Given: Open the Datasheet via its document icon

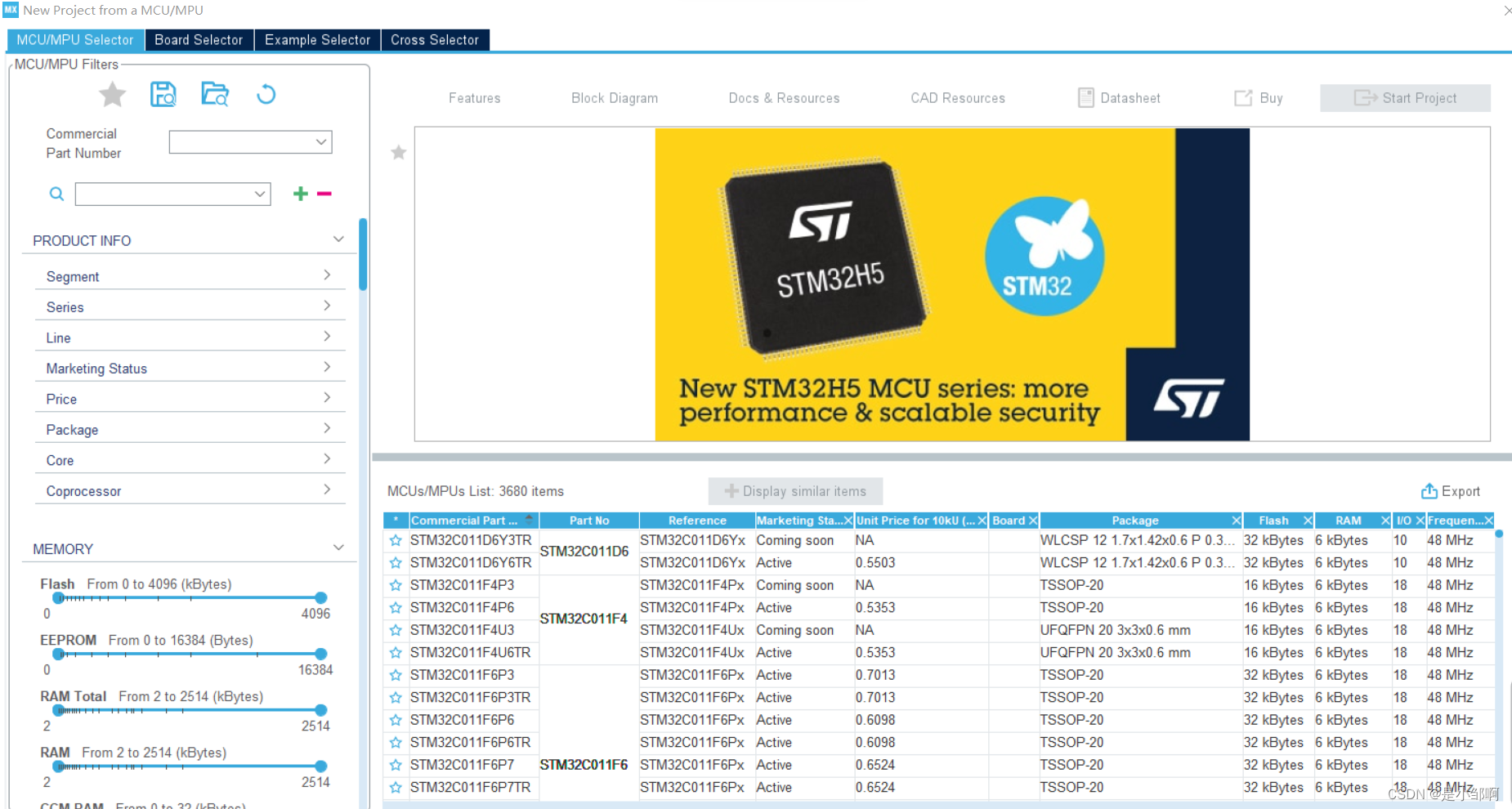Looking at the screenshot, I should [1085, 97].
